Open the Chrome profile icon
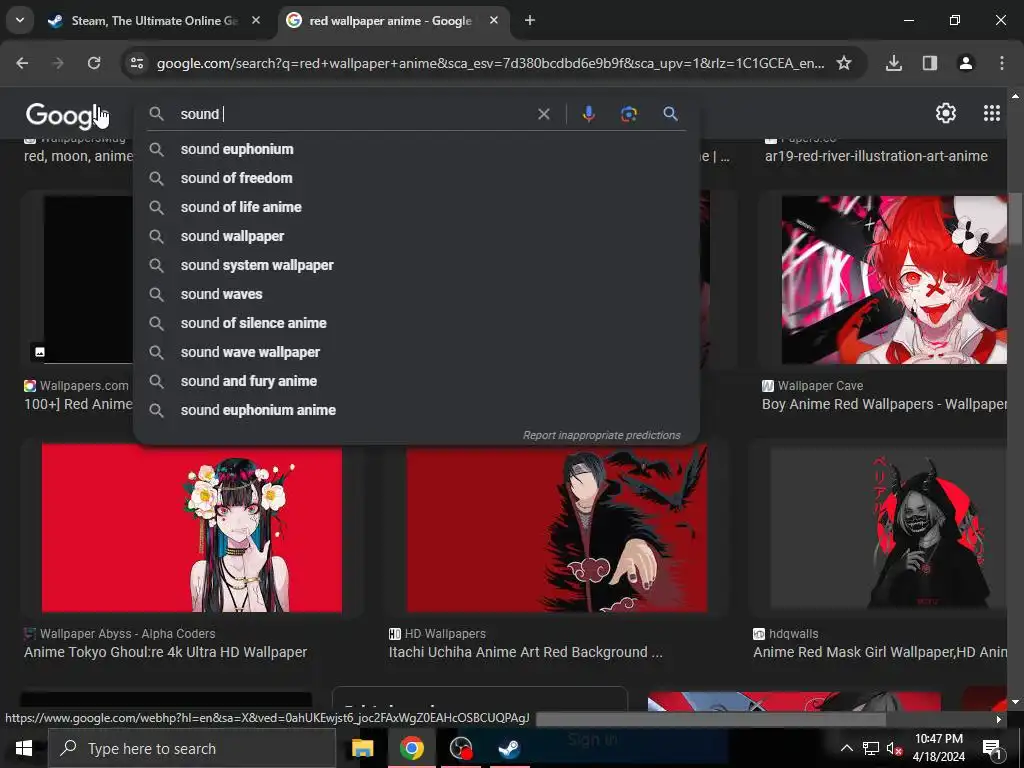The width and height of the screenshot is (1024, 768). tap(966, 63)
